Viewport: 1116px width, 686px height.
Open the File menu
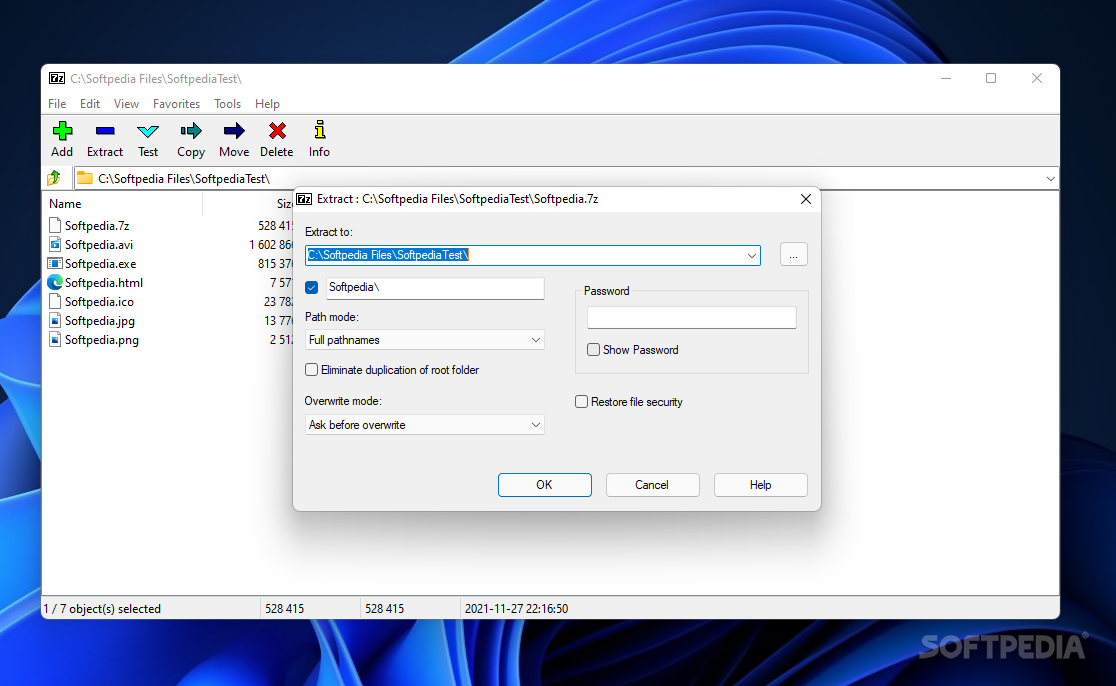[57, 104]
